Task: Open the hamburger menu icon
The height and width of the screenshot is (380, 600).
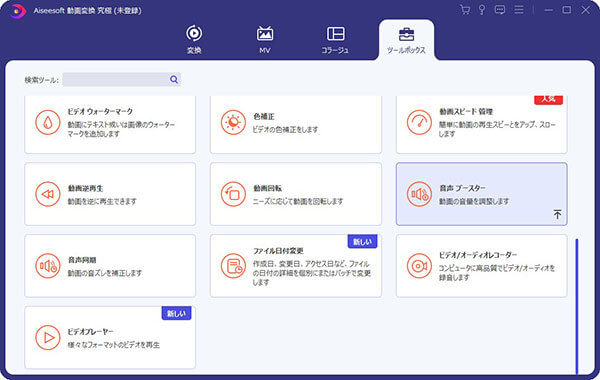Action: [x=519, y=10]
